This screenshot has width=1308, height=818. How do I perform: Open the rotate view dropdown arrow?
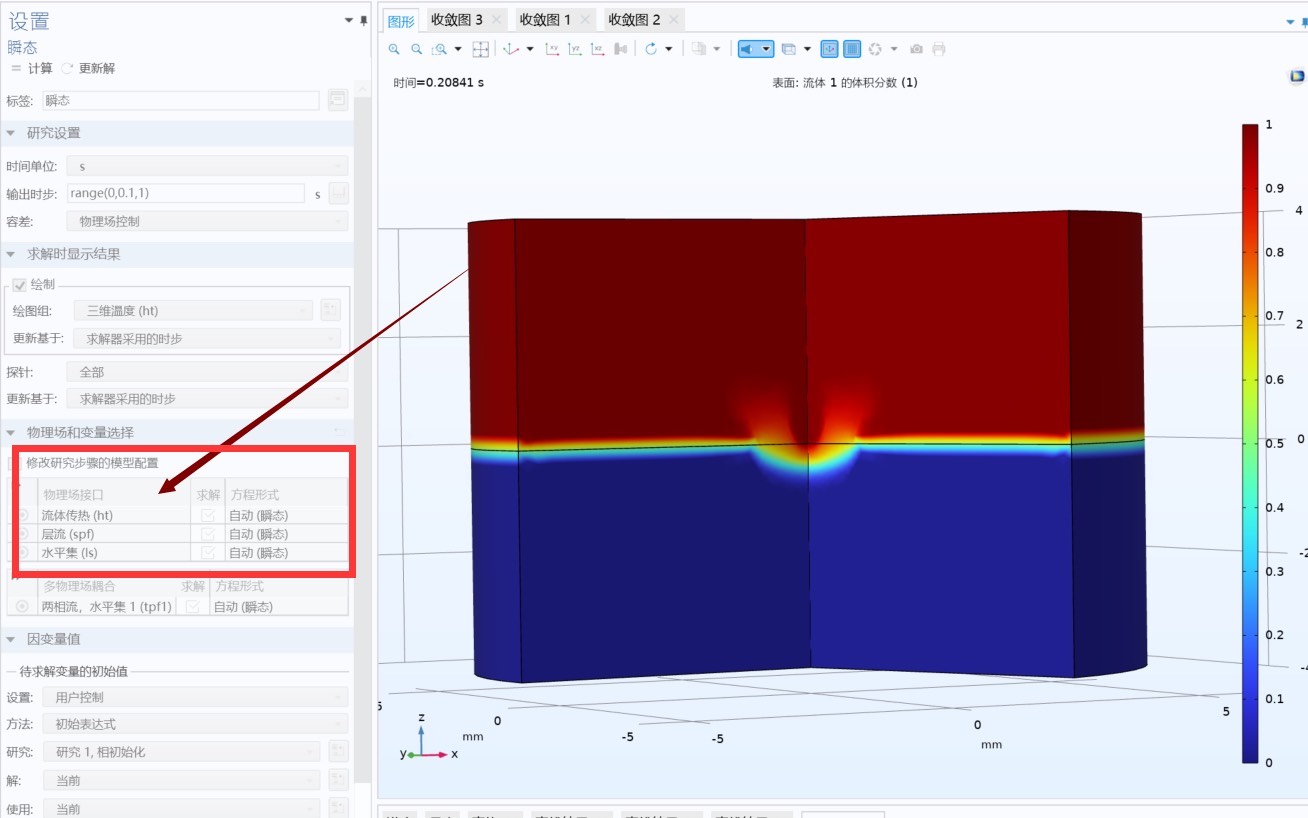pos(668,49)
